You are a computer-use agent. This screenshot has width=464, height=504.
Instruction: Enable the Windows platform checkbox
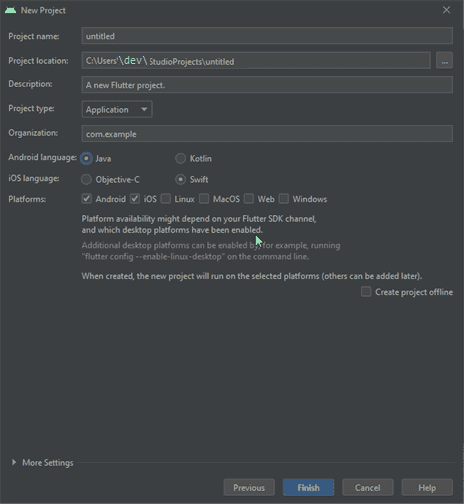coord(284,199)
